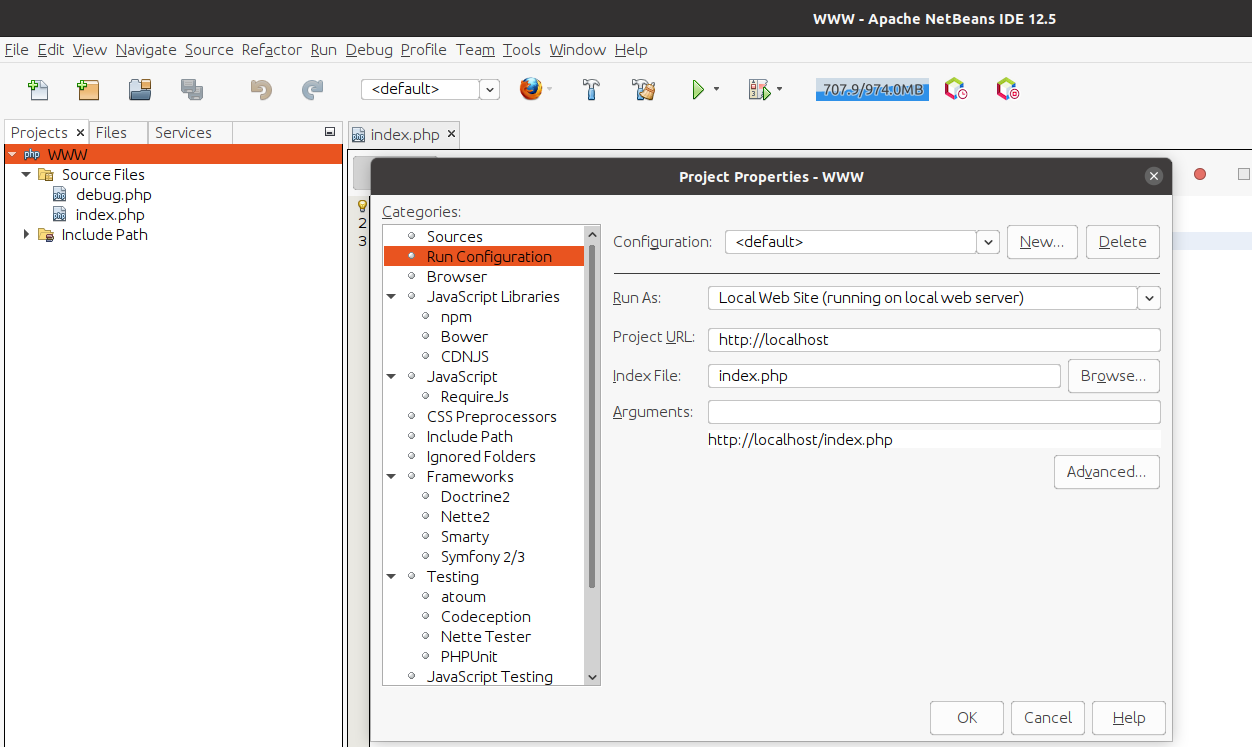Select the Browser category
This screenshot has width=1252, height=747.
click(x=457, y=277)
